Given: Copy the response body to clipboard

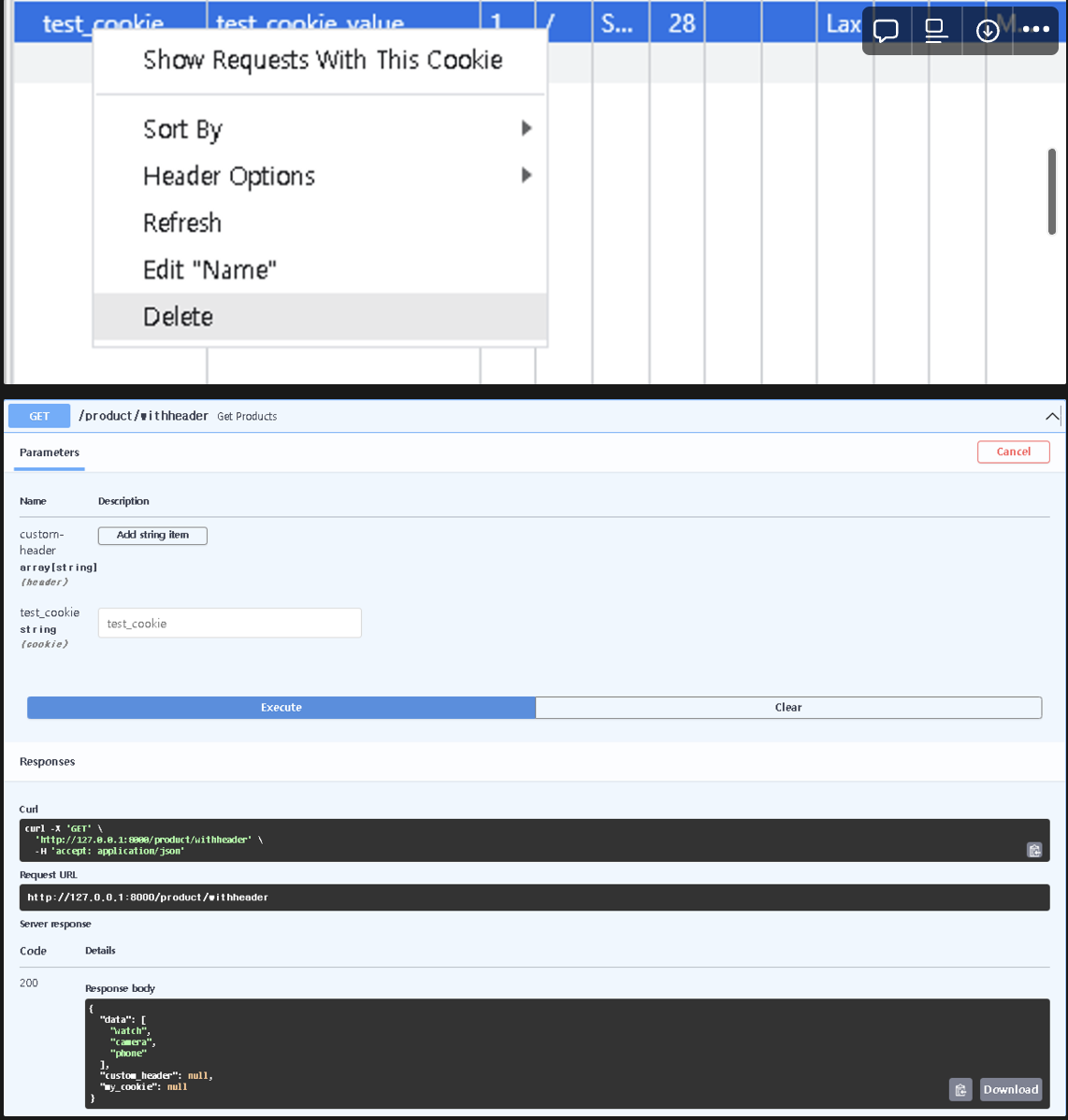Looking at the screenshot, I should coord(960,1089).
